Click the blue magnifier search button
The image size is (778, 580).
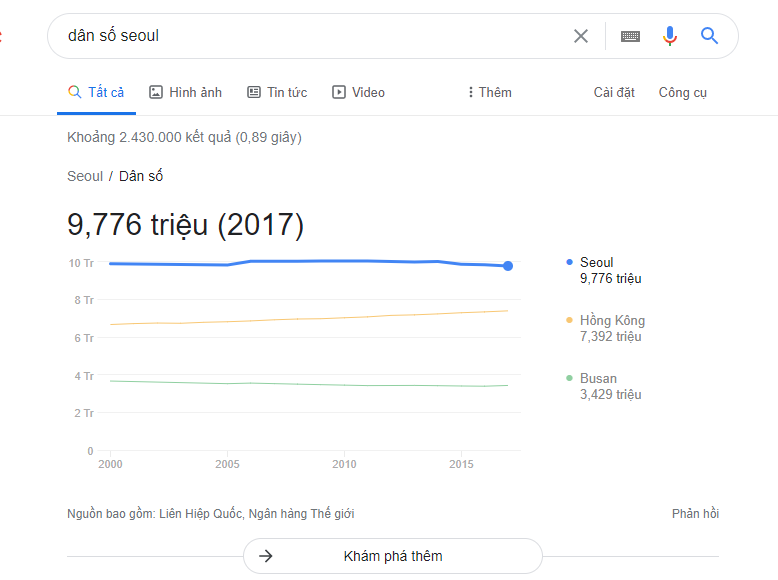pos(709,36)
